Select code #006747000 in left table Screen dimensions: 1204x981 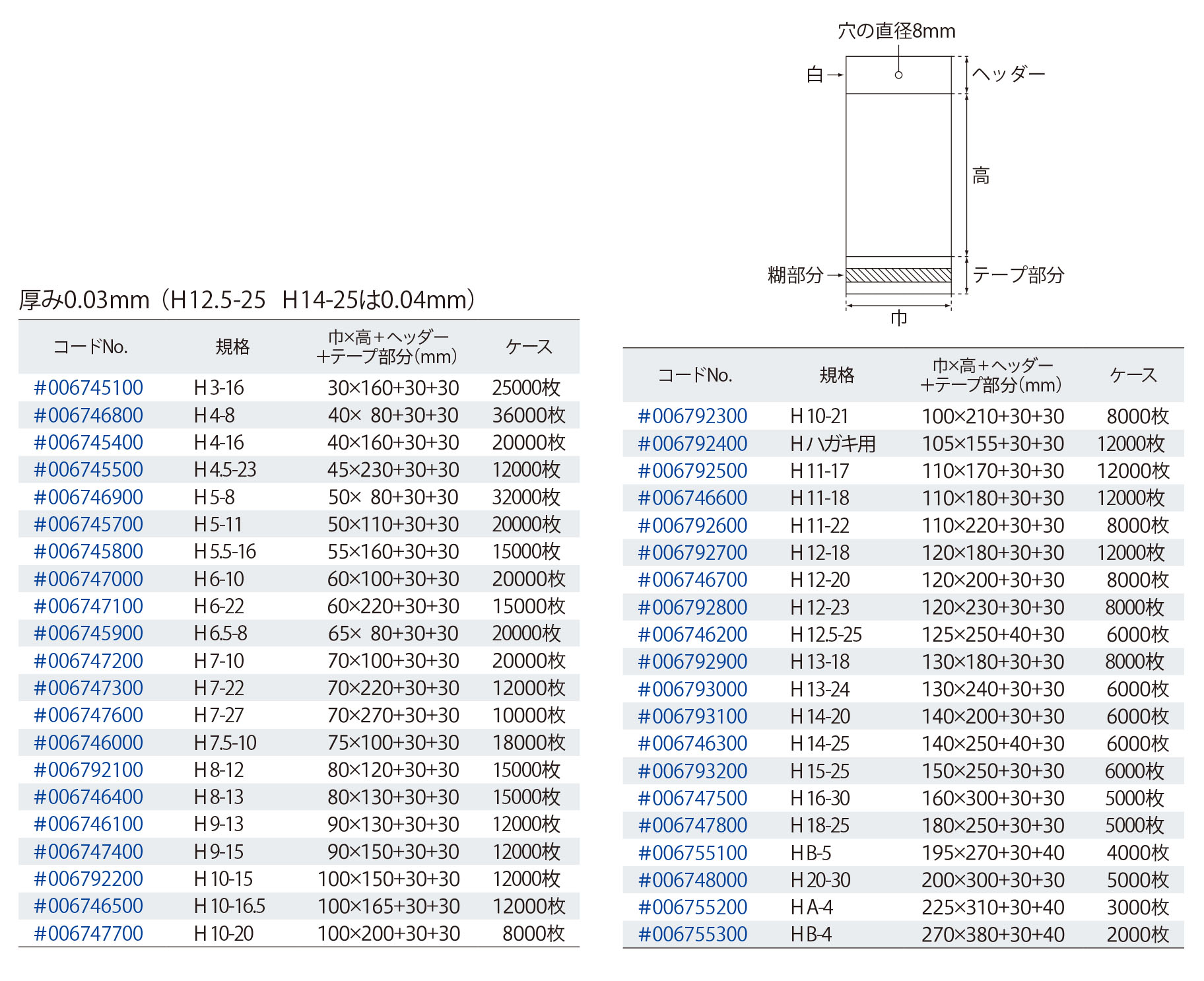pos(88,579)
